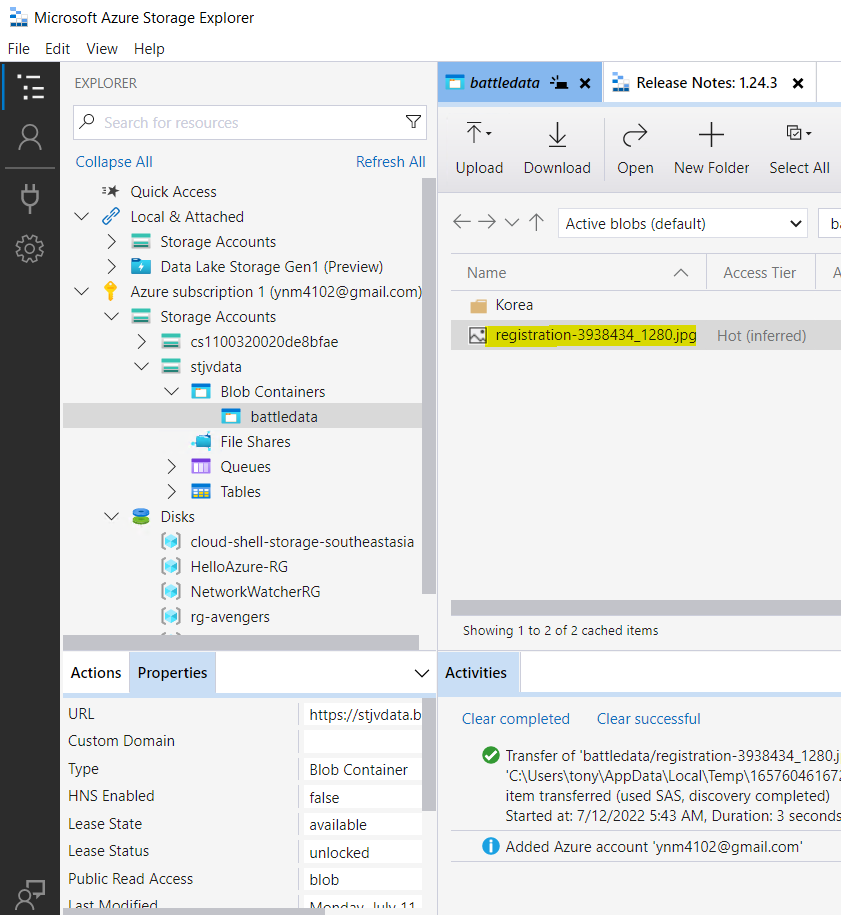Navigate forward with the right arrow
The image size is (841, 915).
point(487,222)
